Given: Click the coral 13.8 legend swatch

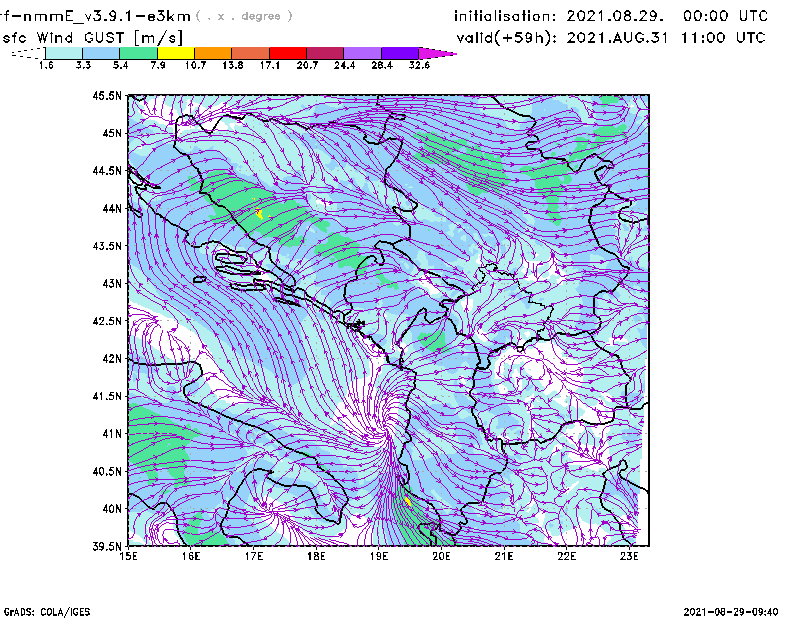Looking at the screenshot, I should pyautogui.click(x=251, y=53).
